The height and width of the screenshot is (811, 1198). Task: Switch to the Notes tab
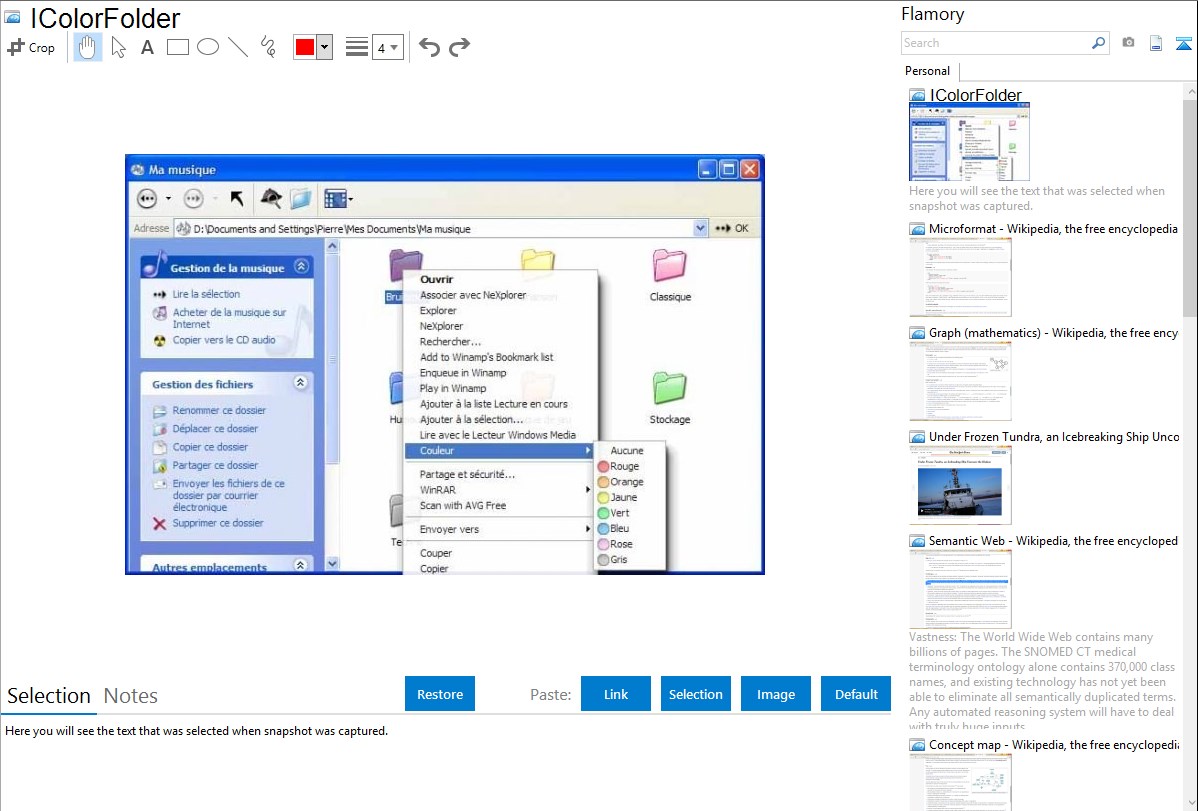131,696
